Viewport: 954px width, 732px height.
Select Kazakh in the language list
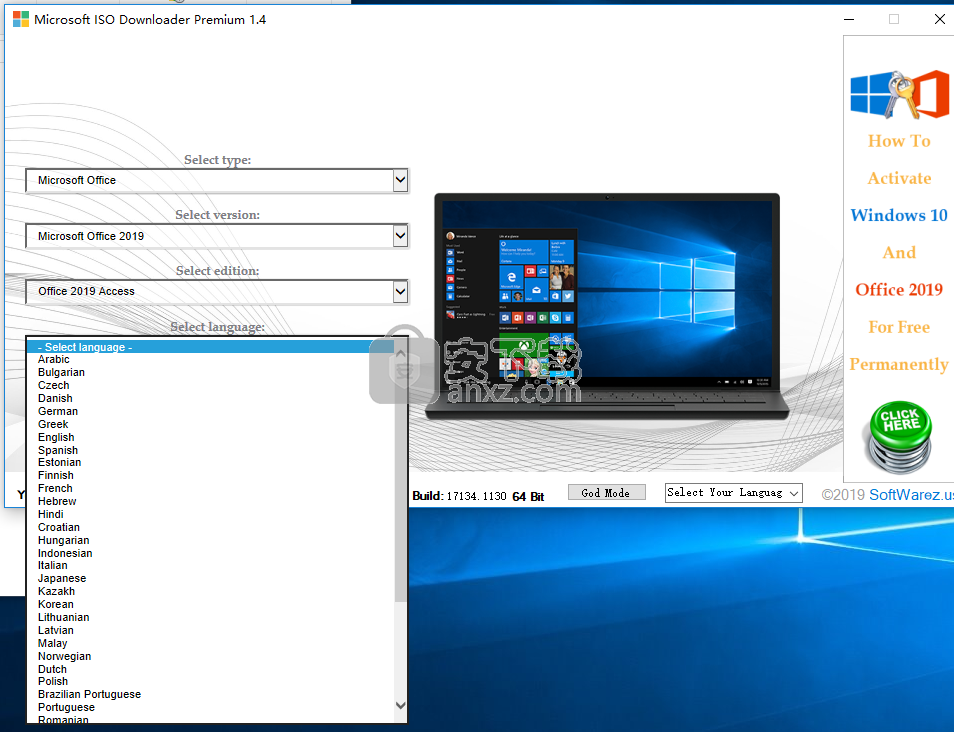[57, 591]
